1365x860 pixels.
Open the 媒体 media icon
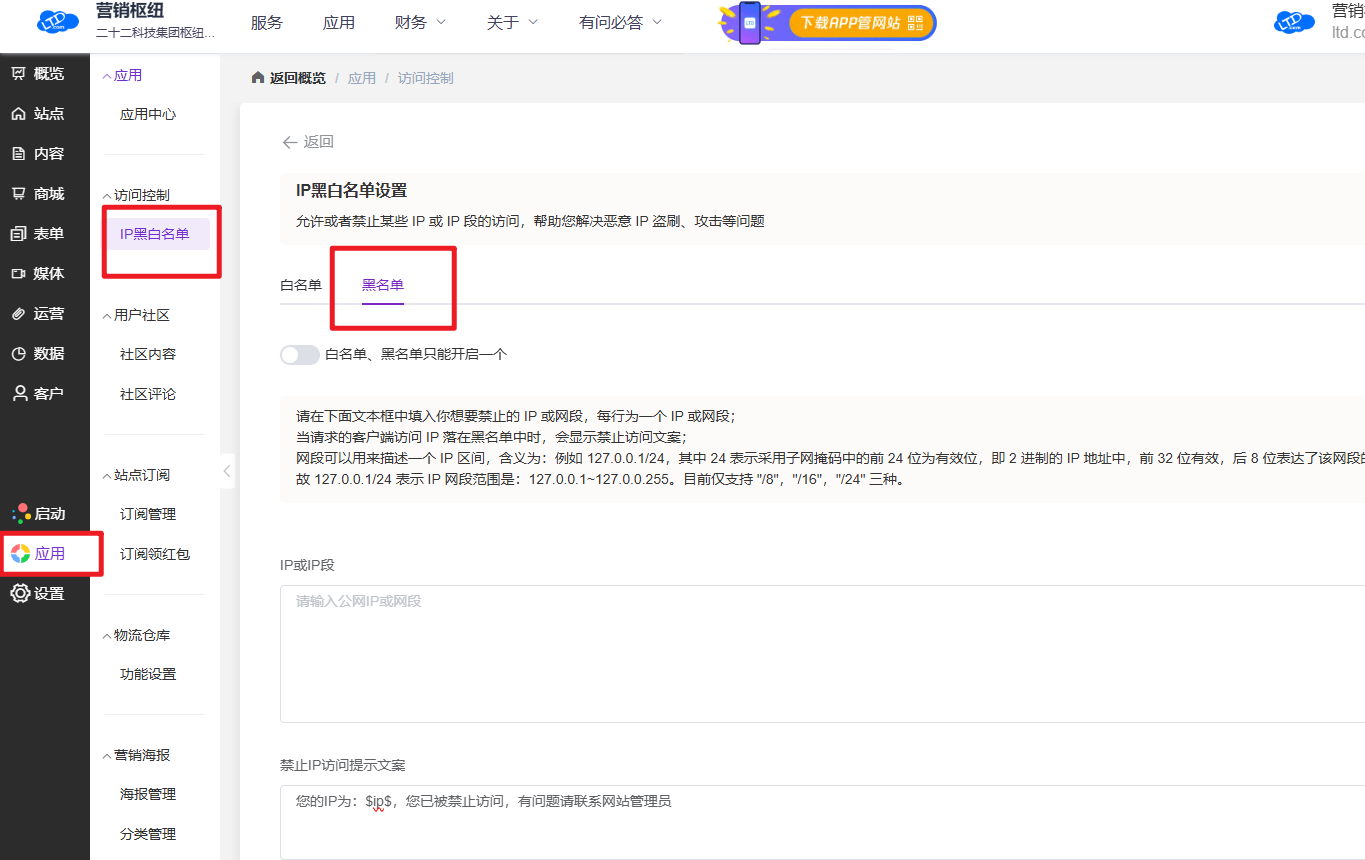(x=19, y=274)
